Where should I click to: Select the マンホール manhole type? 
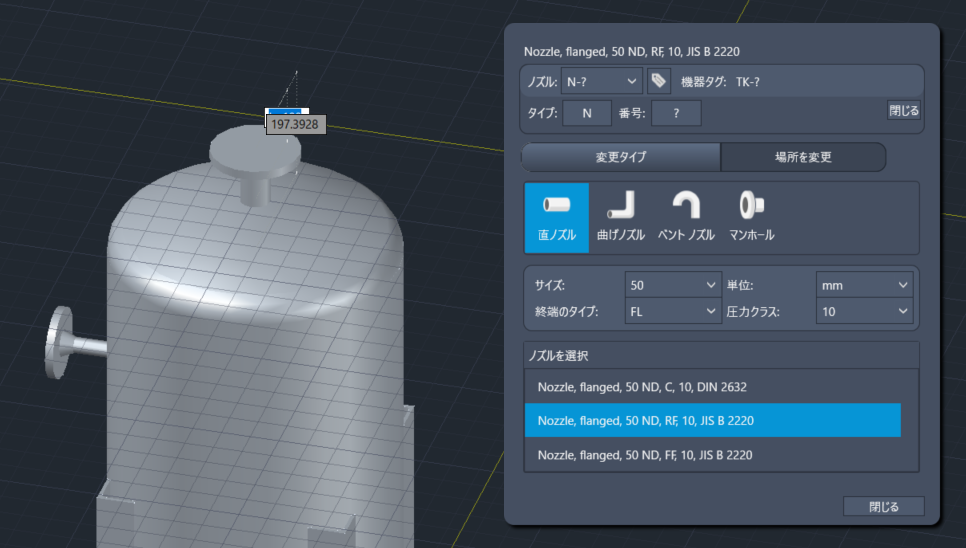tap(752, 217)
